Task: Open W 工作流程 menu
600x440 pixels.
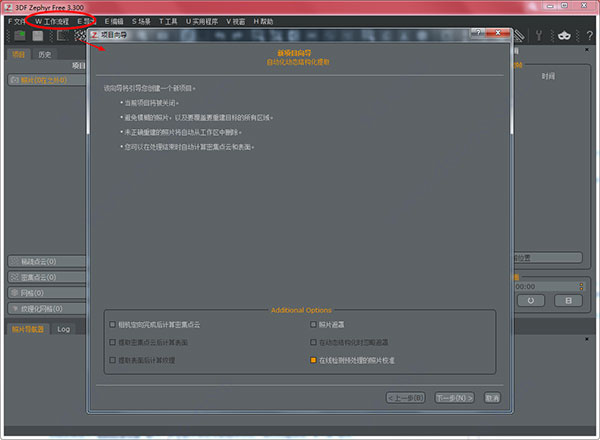Action: (x=52, y=21)
